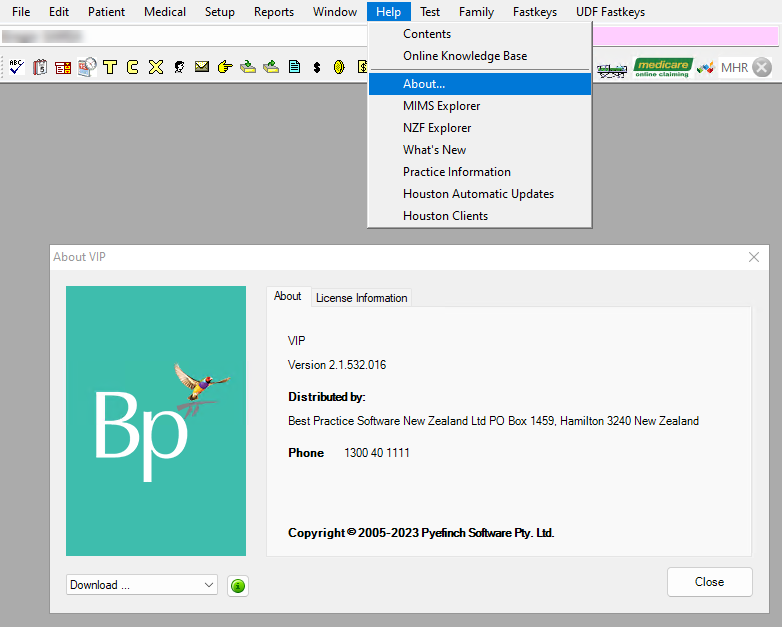The height and width of the screenshot is (627, 782).
Task: Open the Medical menu
Action: pos(165,11)
